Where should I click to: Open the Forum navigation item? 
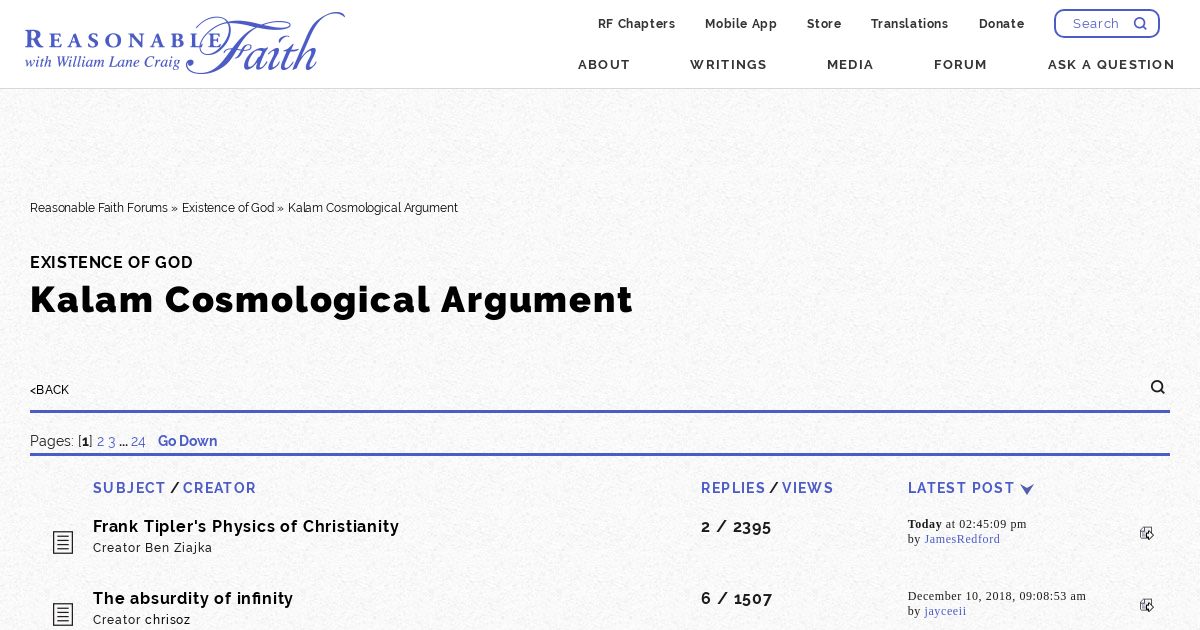tap(960, 64)
